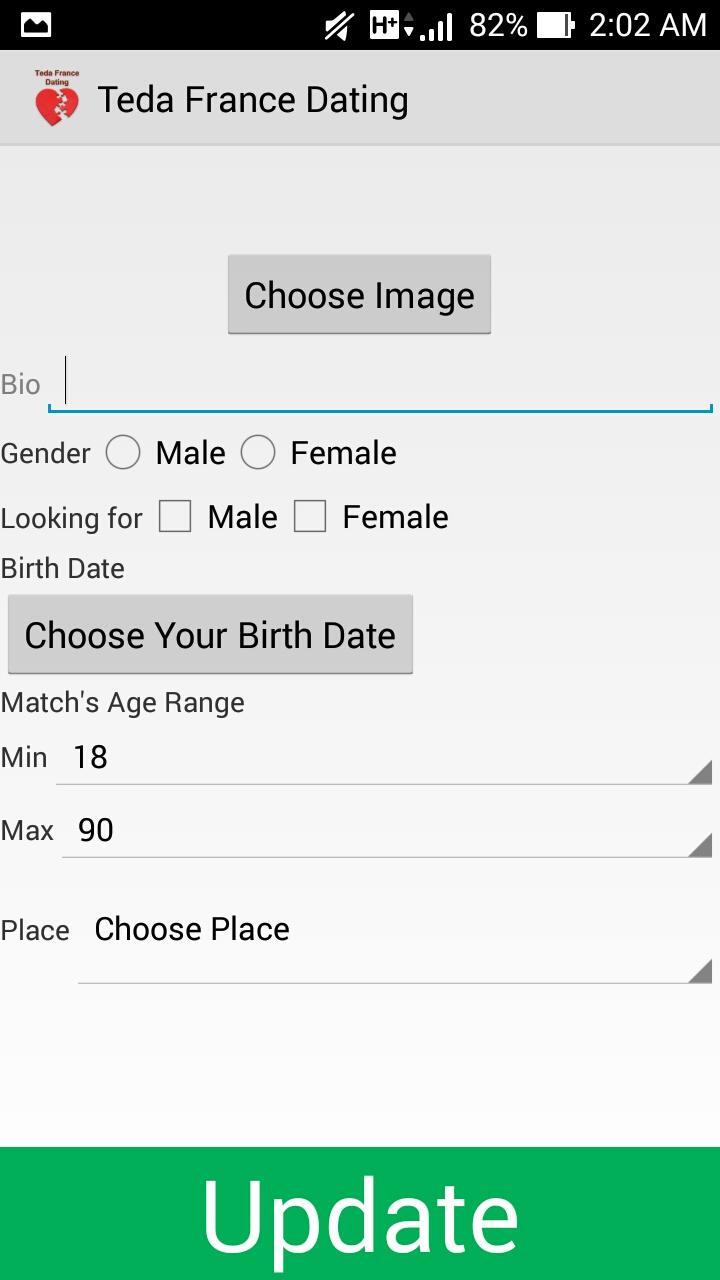Select the Female gender radio button
Viewport: 720px width, 1280px height.
[x=258, y=452]
